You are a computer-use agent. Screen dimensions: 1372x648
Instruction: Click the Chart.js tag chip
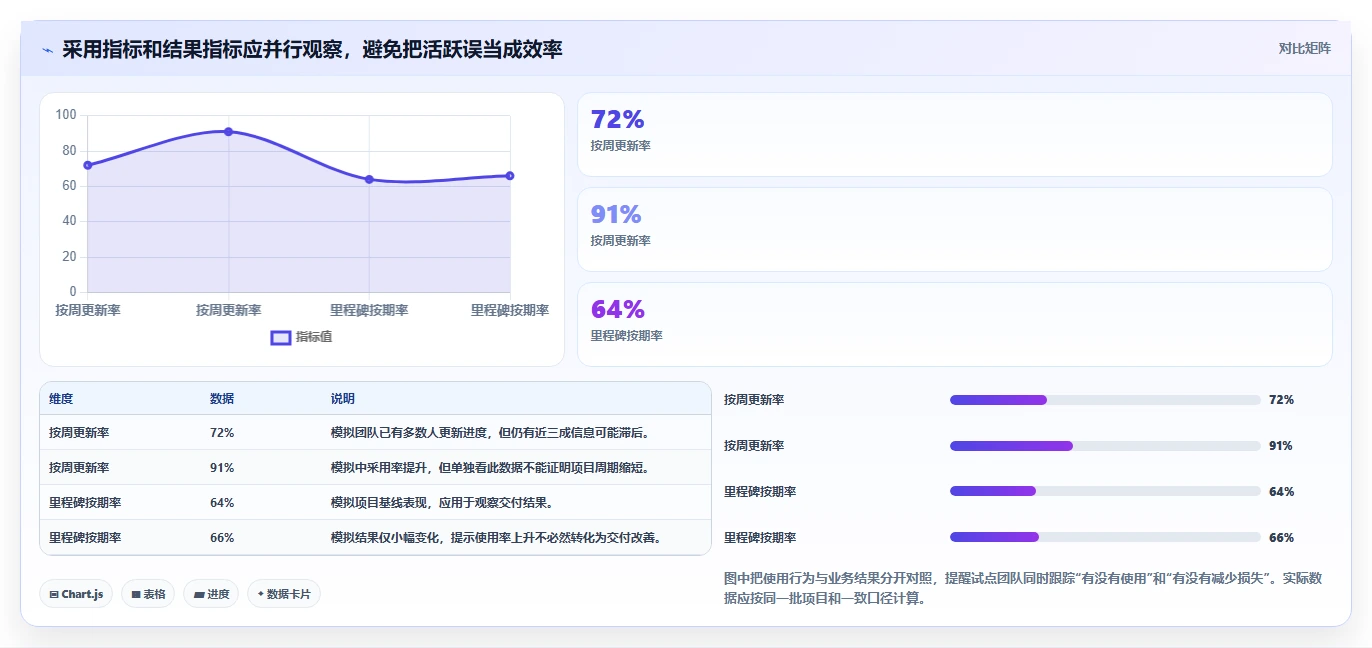pyautogui.click(x=76, y=594)
